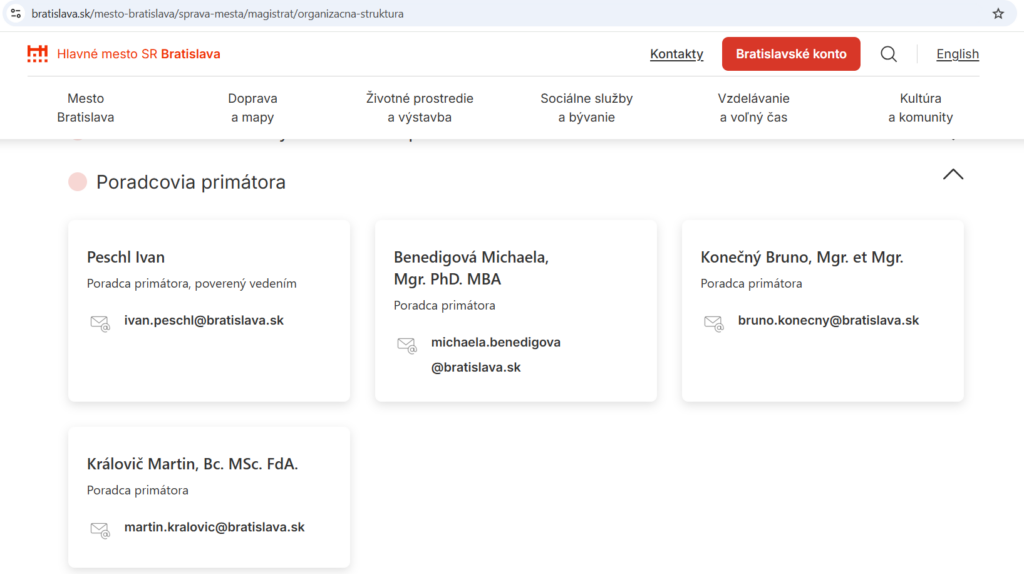Click envelope icon beside Michaela Benedigová's email
This screenshot has height=574, width=1024.
click(407, 345)
